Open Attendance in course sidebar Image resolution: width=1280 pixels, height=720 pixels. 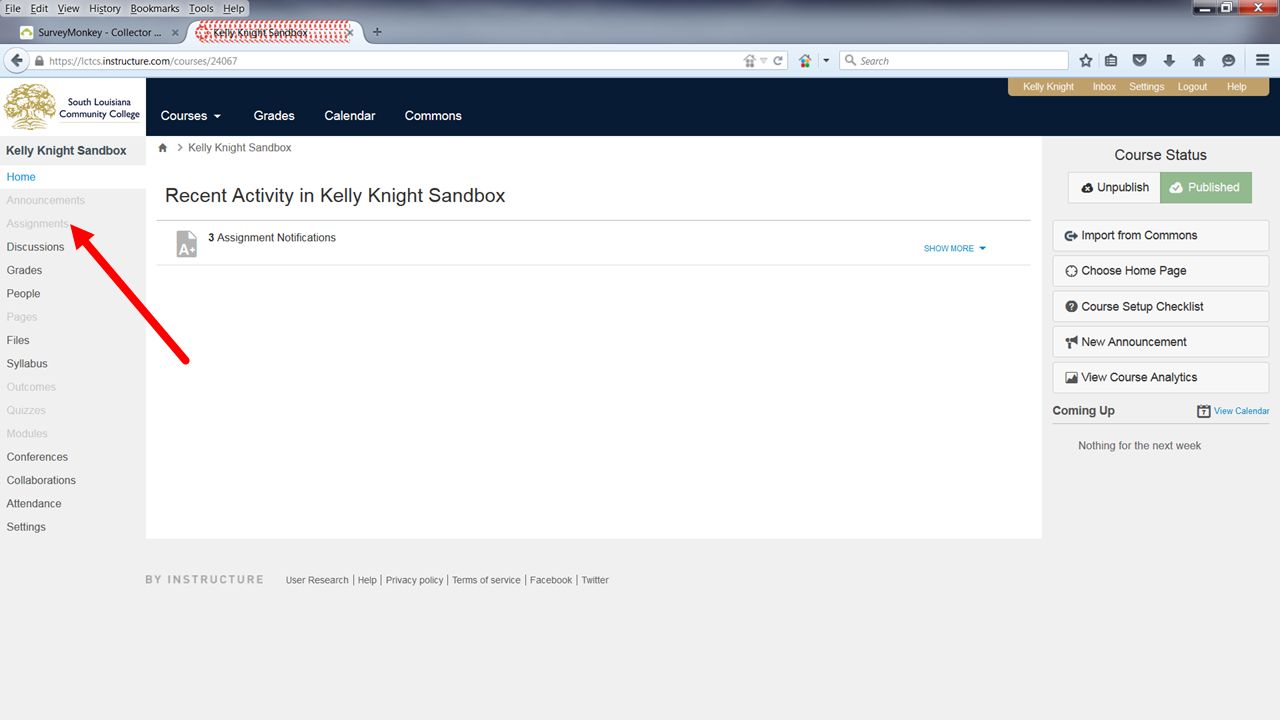pos(34,504)
